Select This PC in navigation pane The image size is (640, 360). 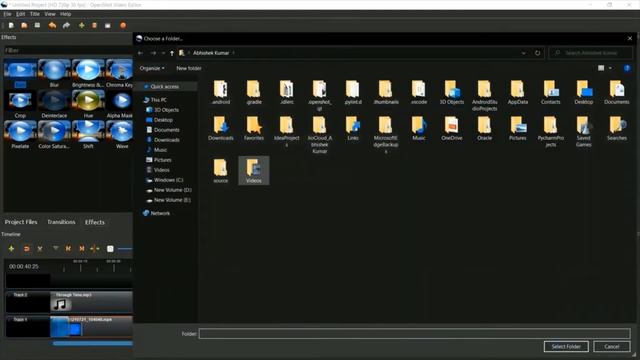click(158, 100)
